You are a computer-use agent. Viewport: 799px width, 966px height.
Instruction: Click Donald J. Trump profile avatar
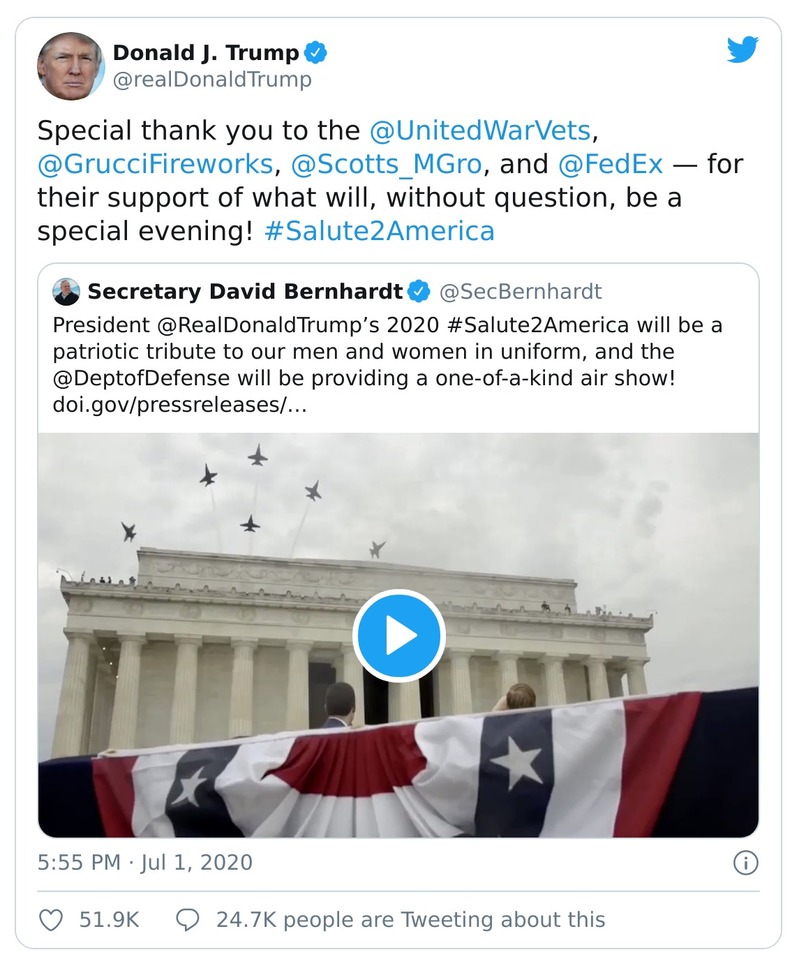pyautogui.click(x=70, y=65)
